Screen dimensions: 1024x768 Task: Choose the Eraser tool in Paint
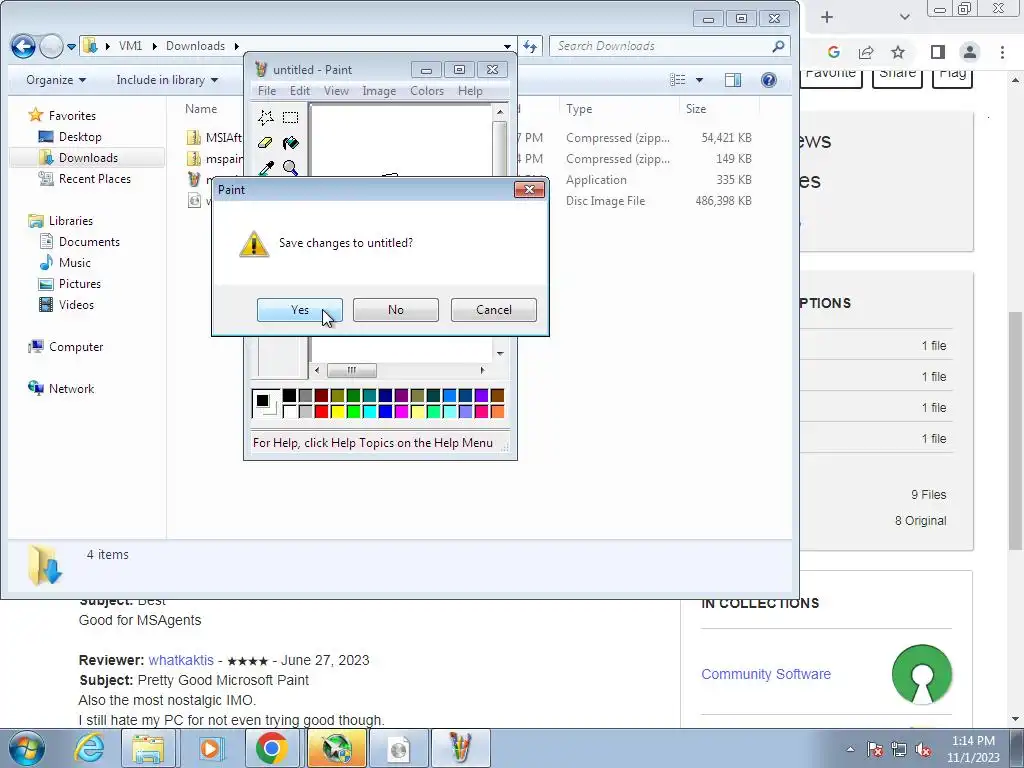click(265, 142)
